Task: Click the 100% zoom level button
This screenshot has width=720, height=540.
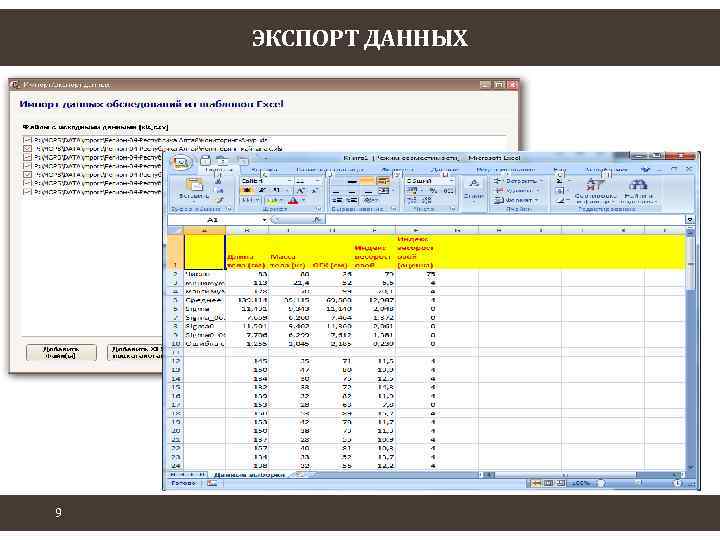Action: (x=582, y=483)
